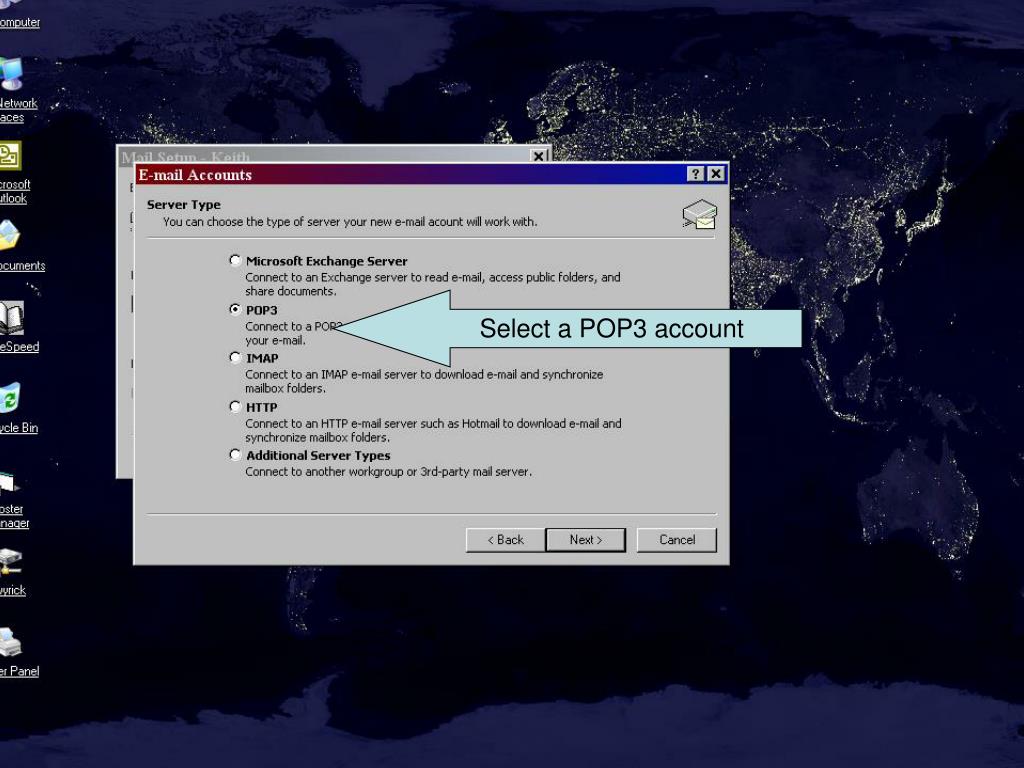The image size is (1024, 768).
Task: Open help with the question mark button
Action: pyautogui.click(x=696, y=174)
